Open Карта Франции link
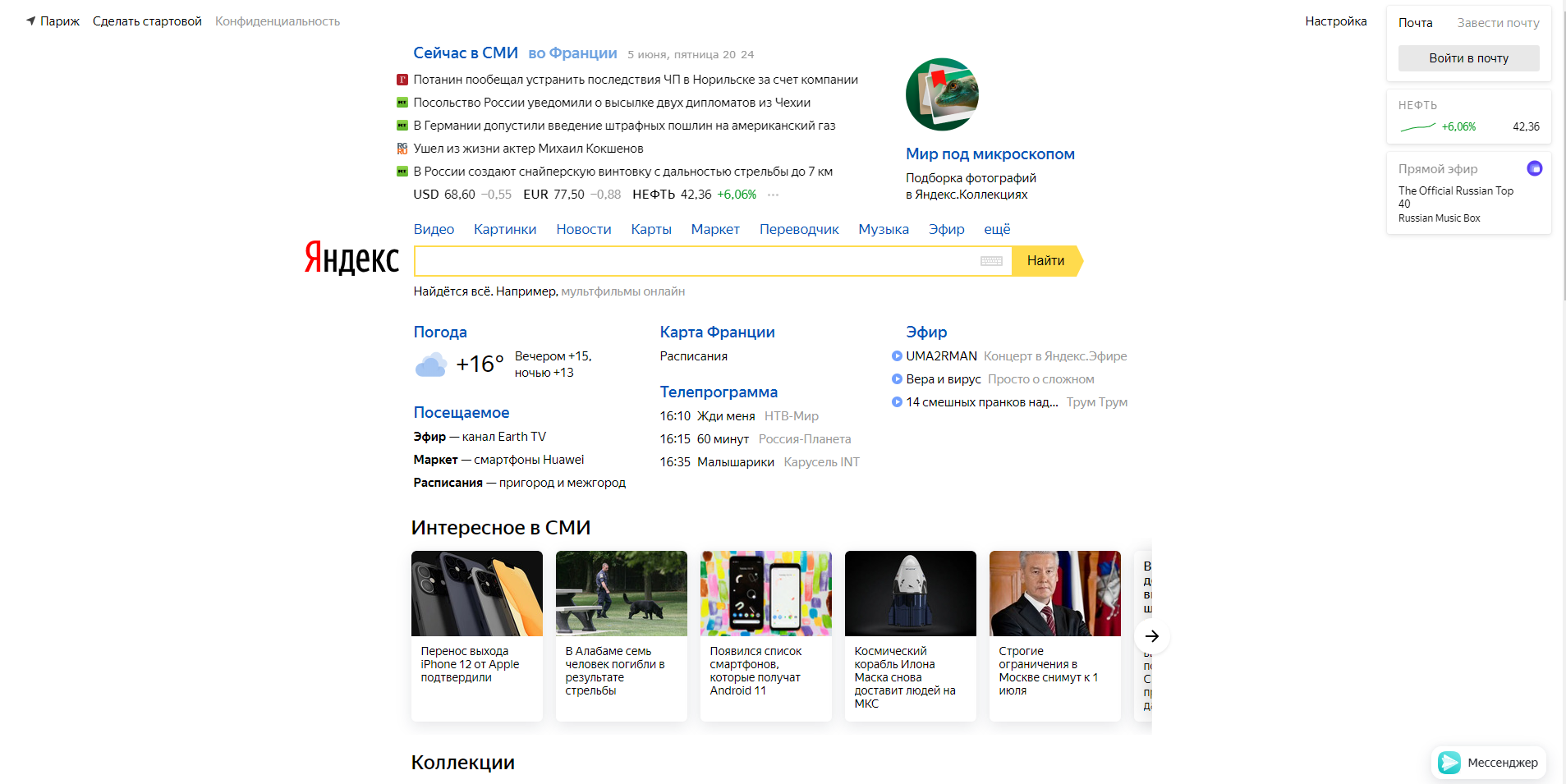1566x784 pixels. 717,332
